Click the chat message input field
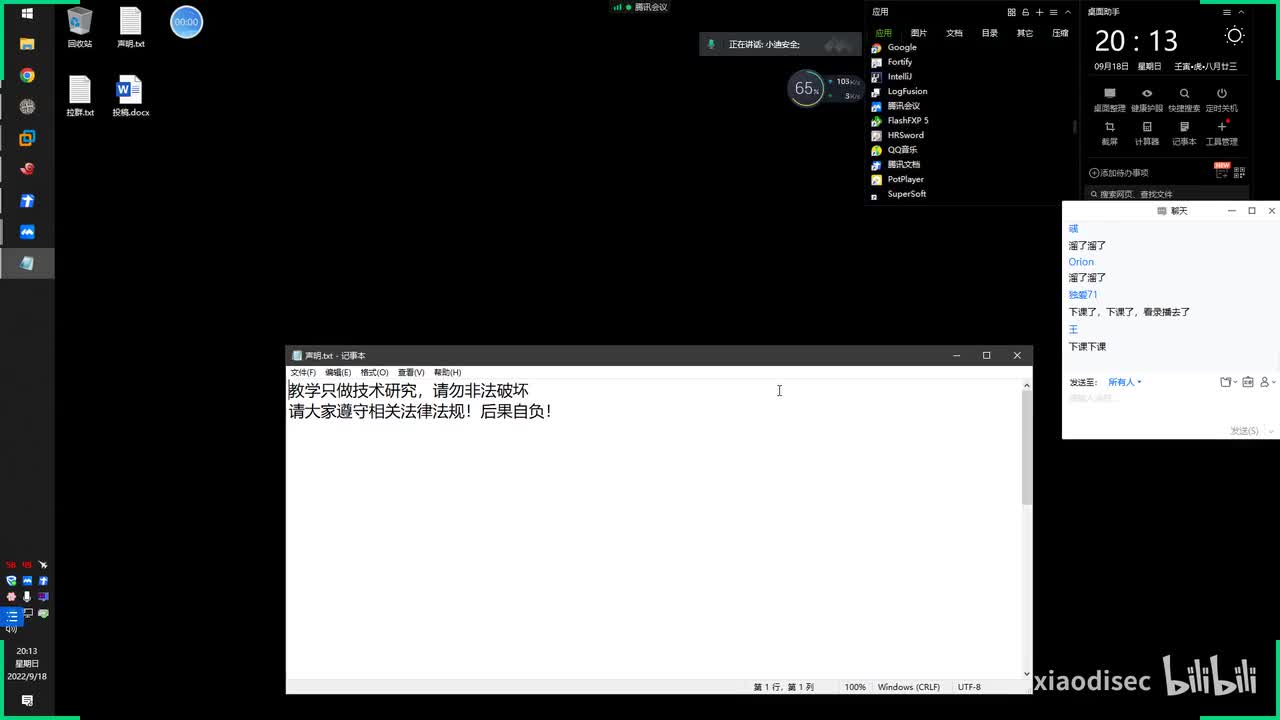The height and width of the screenshot is (720, 1280). click(x=1168, y=405)
